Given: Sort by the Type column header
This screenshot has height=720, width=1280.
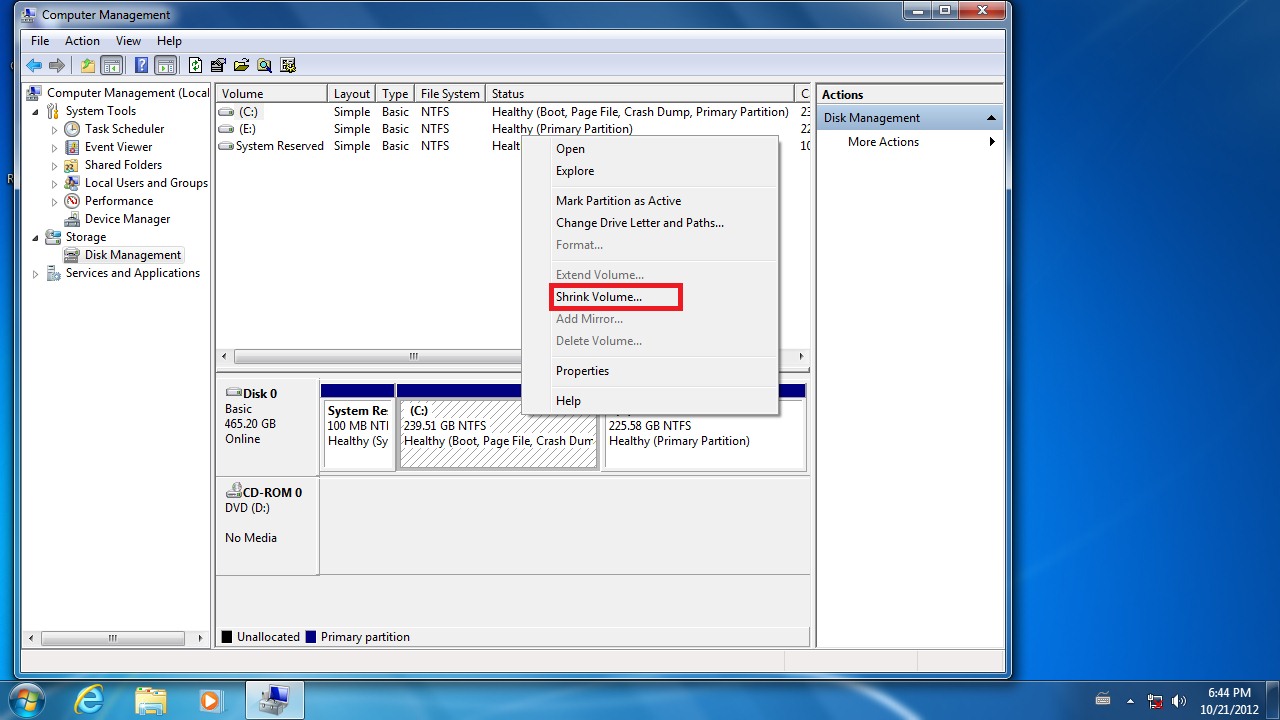Looking at the screenshot, I should (396, 94).
